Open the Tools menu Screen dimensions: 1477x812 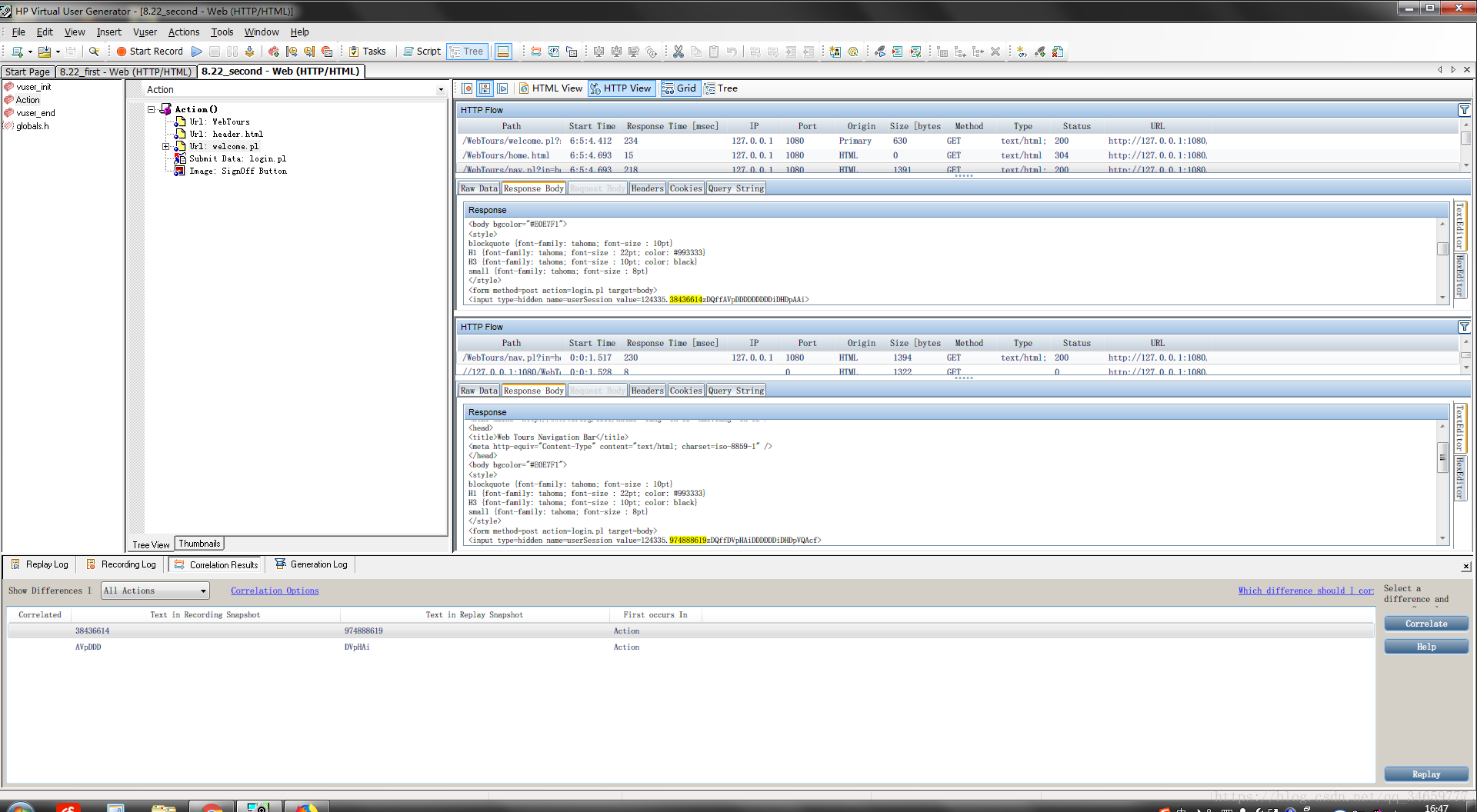(x=222, y=32)
